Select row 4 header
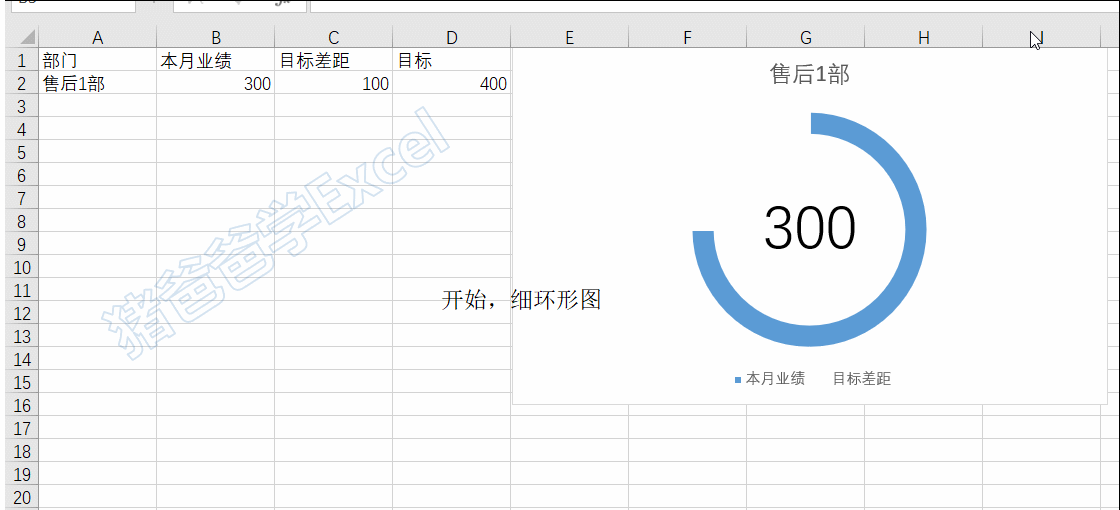The image size is (1120, 510). coord(21,129)
